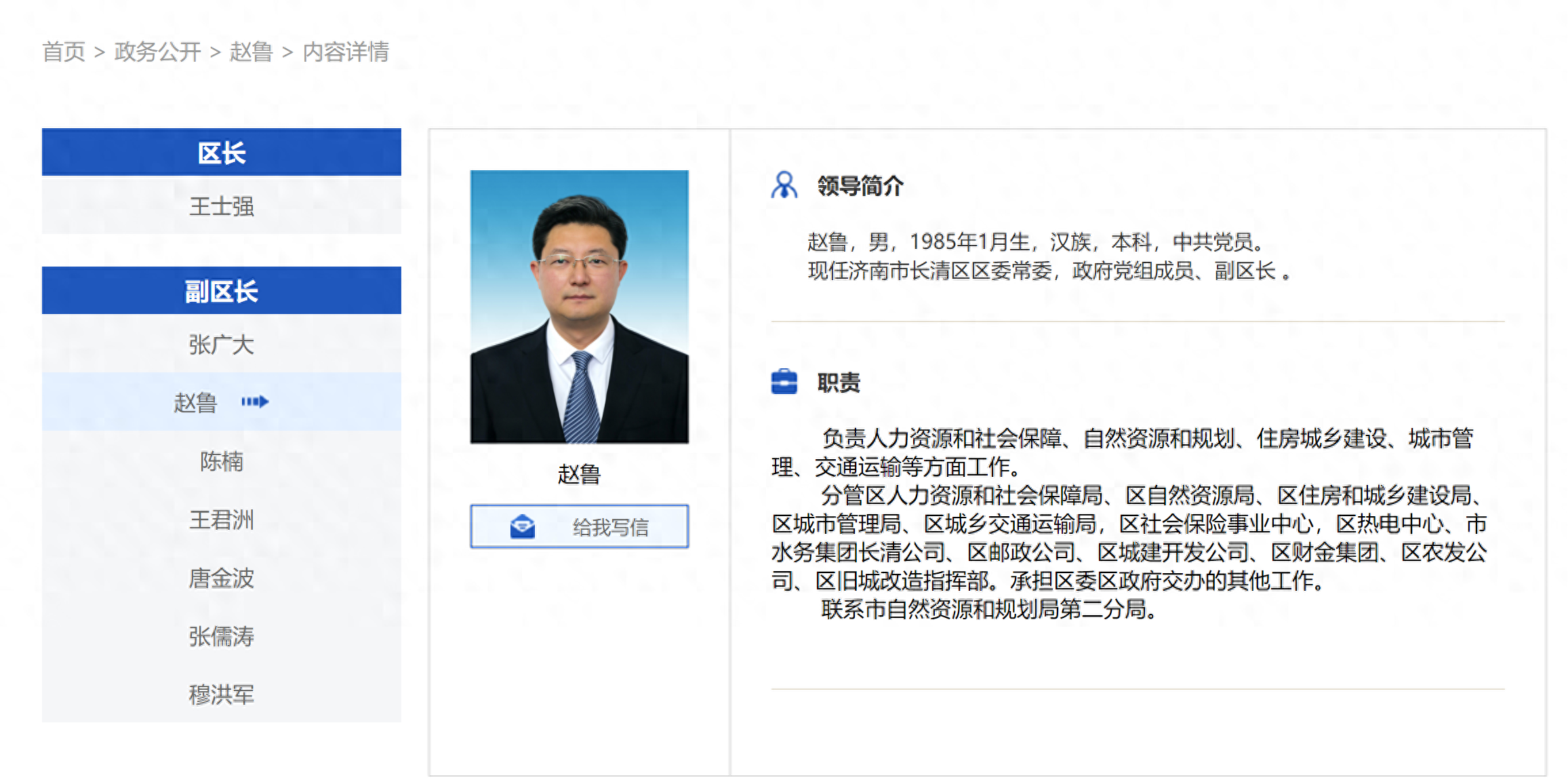Select 王士强 under 区长

[x=221, y=206]
